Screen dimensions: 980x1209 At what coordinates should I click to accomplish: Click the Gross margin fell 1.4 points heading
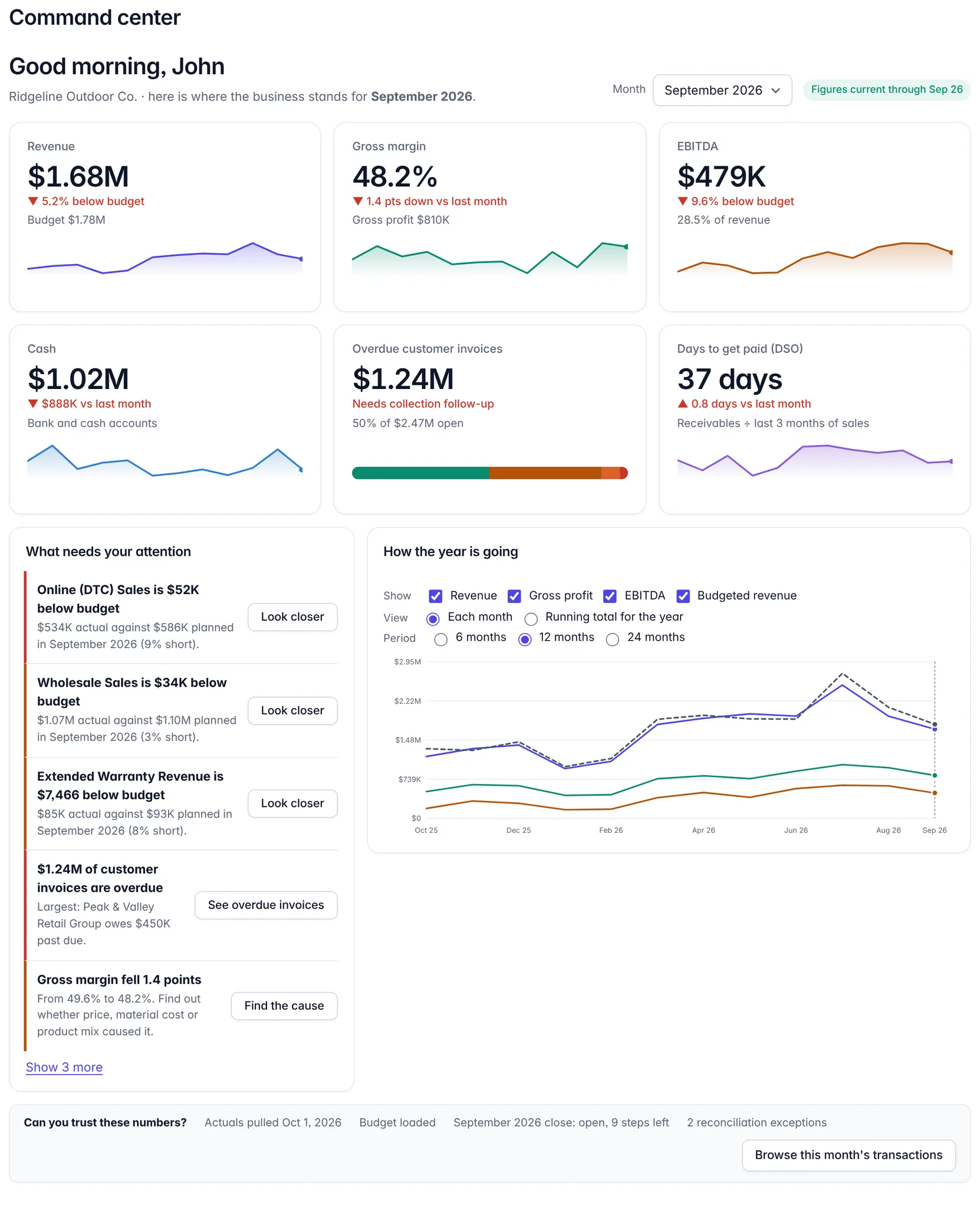(x=119, y=980)
